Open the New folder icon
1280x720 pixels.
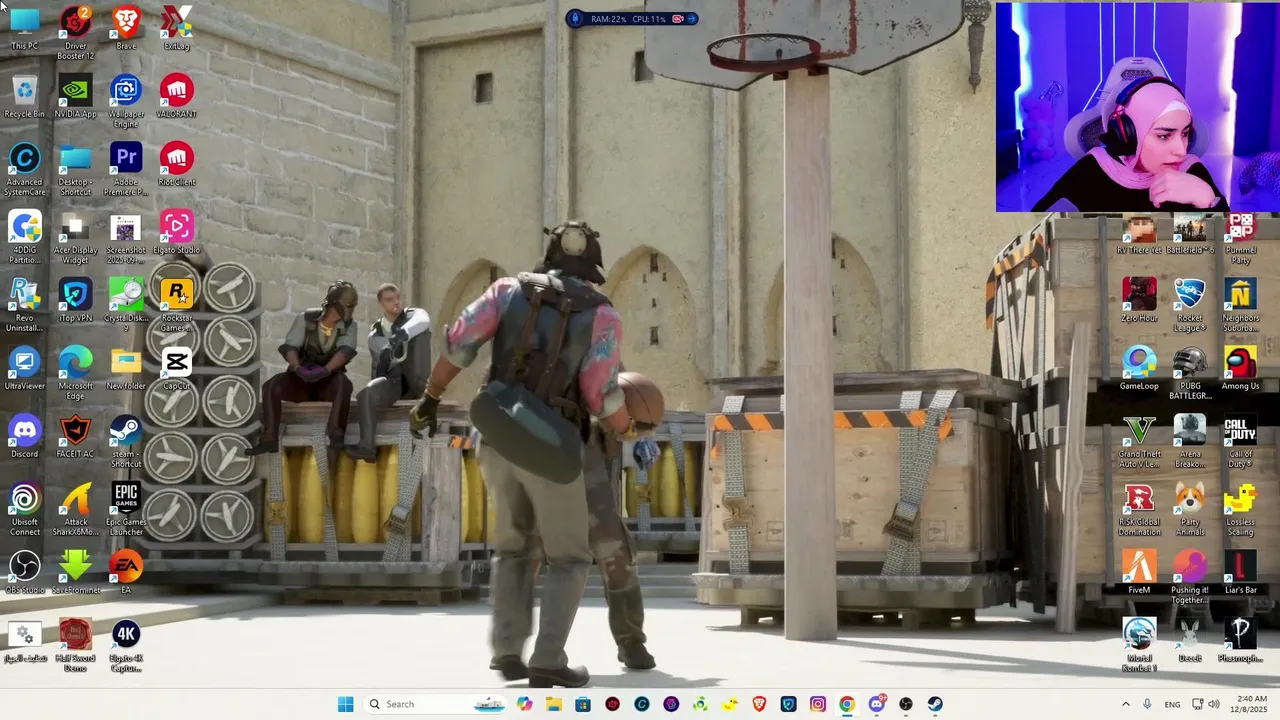(126, 368)
